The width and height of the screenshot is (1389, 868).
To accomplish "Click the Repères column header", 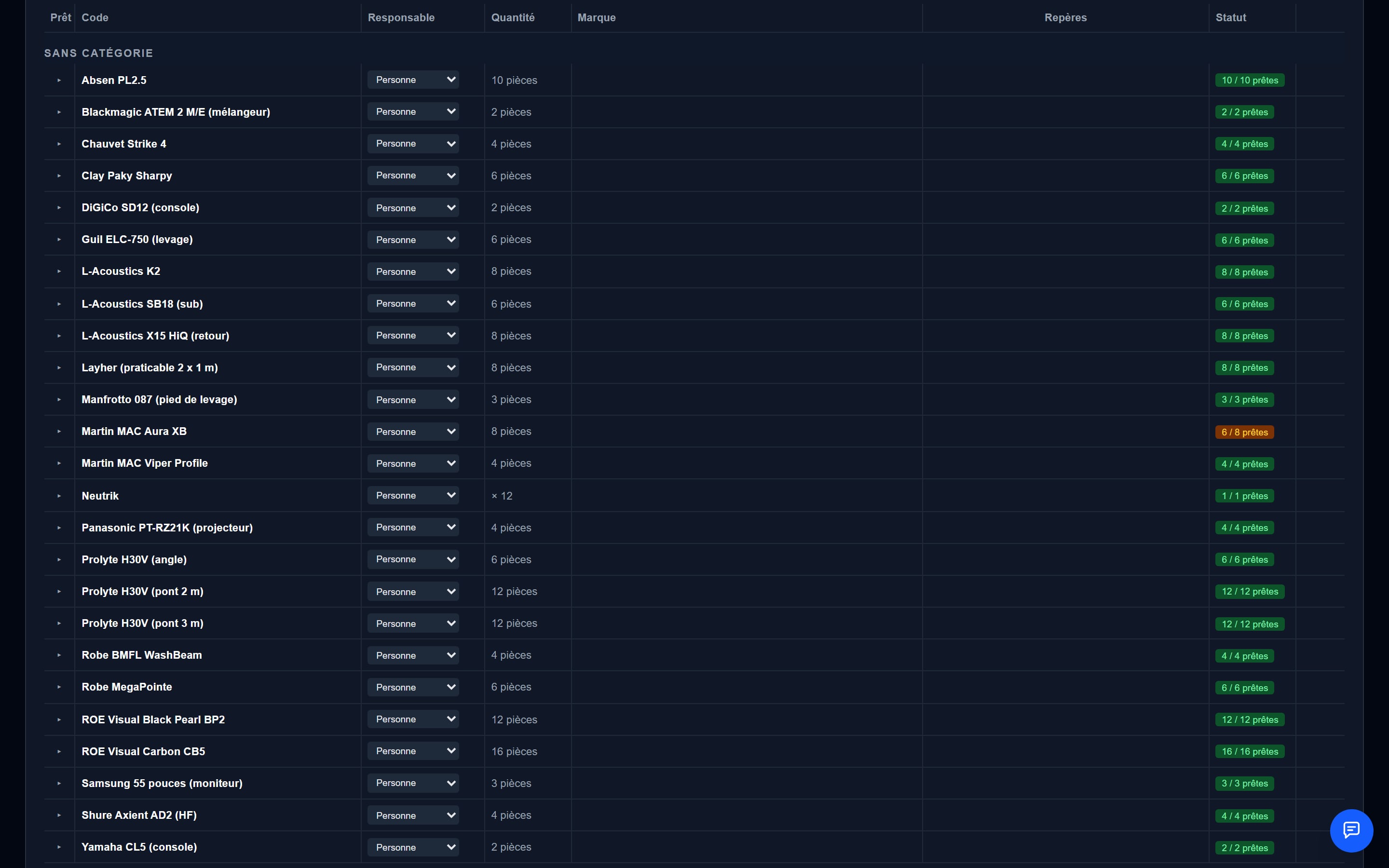I will (1065, 18).
